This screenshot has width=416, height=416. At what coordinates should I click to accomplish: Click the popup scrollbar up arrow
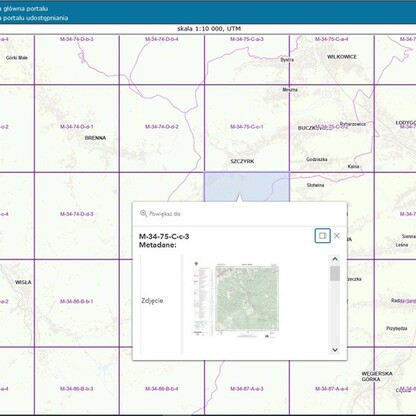pyautogui.click(x=335, y=259)
